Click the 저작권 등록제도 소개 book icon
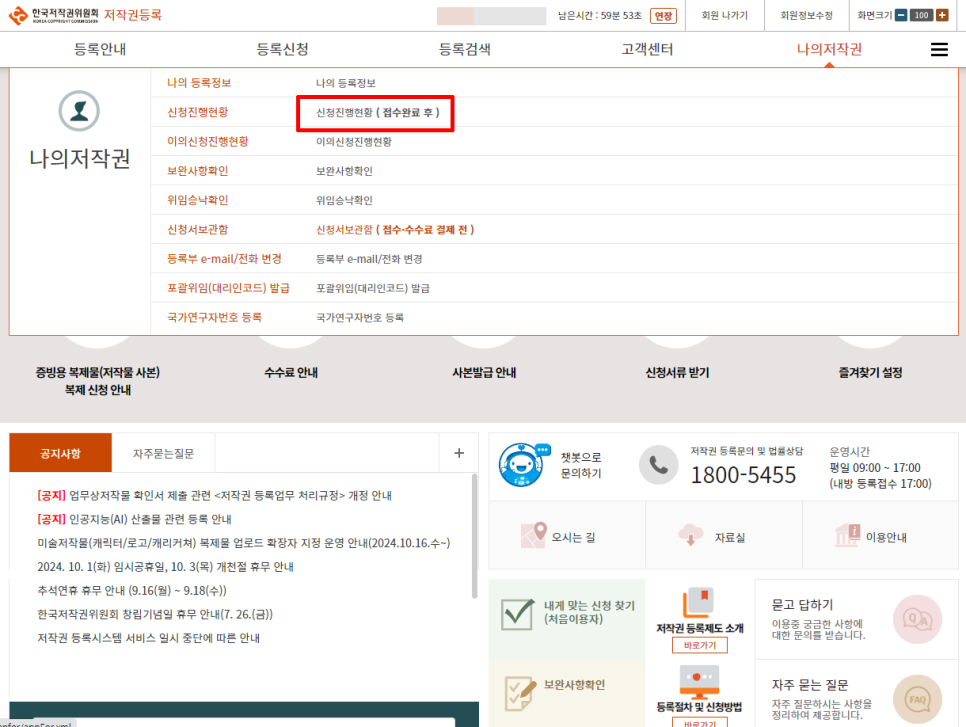 point(699,602)
